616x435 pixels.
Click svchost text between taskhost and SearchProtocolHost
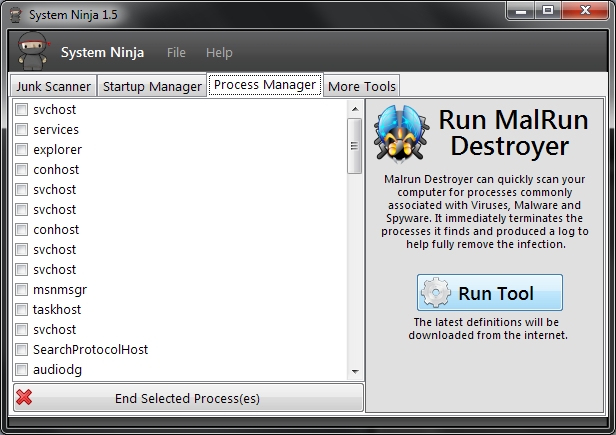[55, 329]
